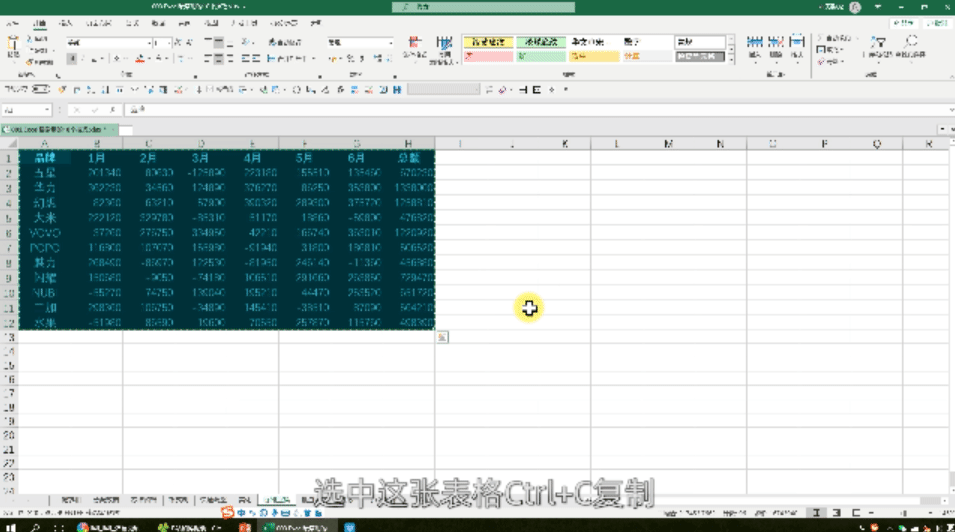Open the font size dropdown

tap(169, 43)
